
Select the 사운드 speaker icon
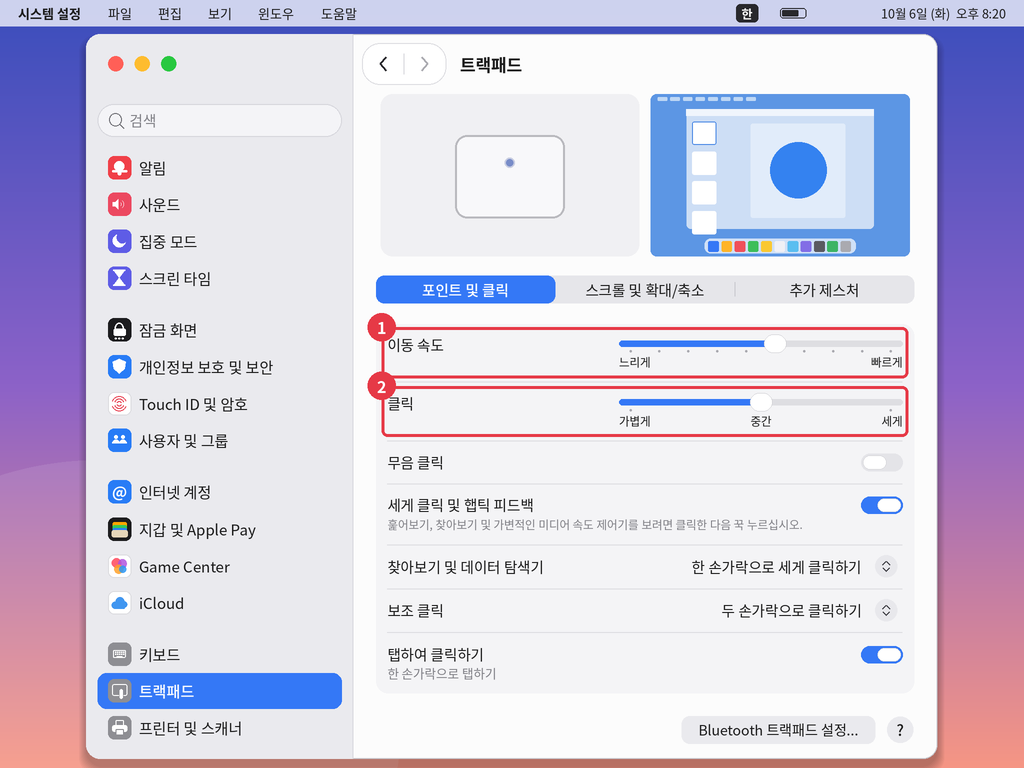120,204
